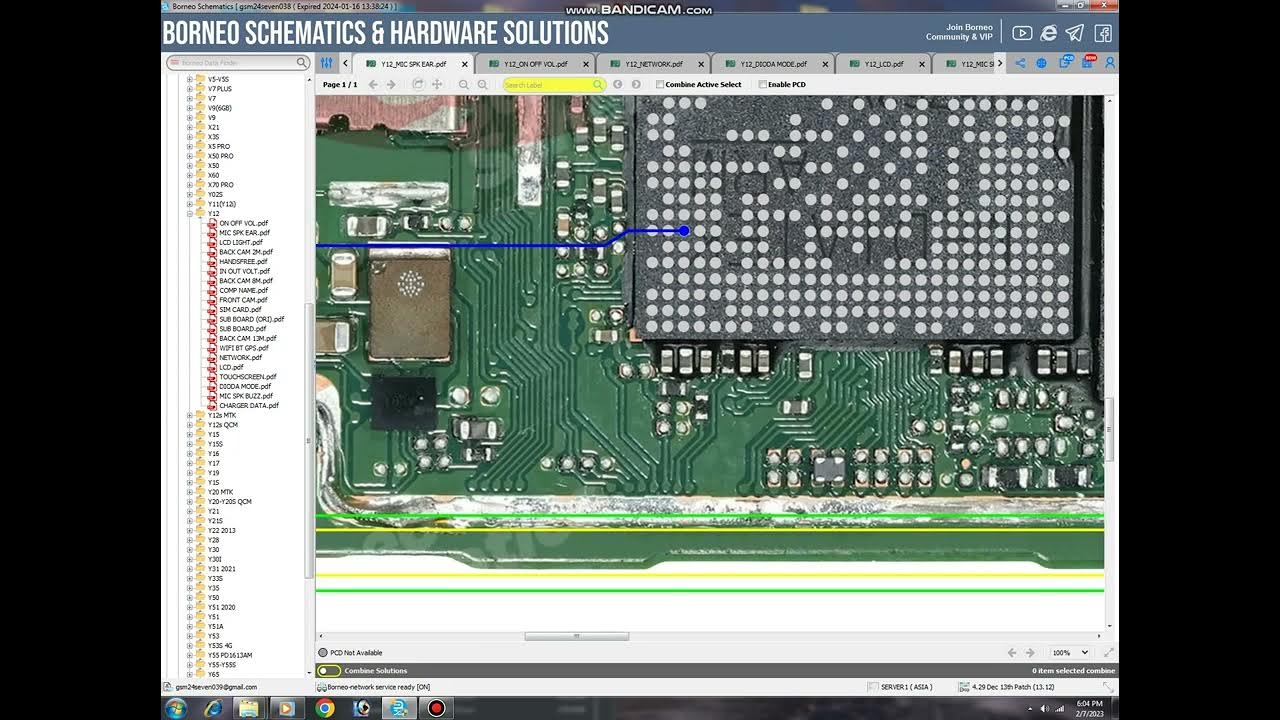Click the magnifier in Search Label box

598,85
